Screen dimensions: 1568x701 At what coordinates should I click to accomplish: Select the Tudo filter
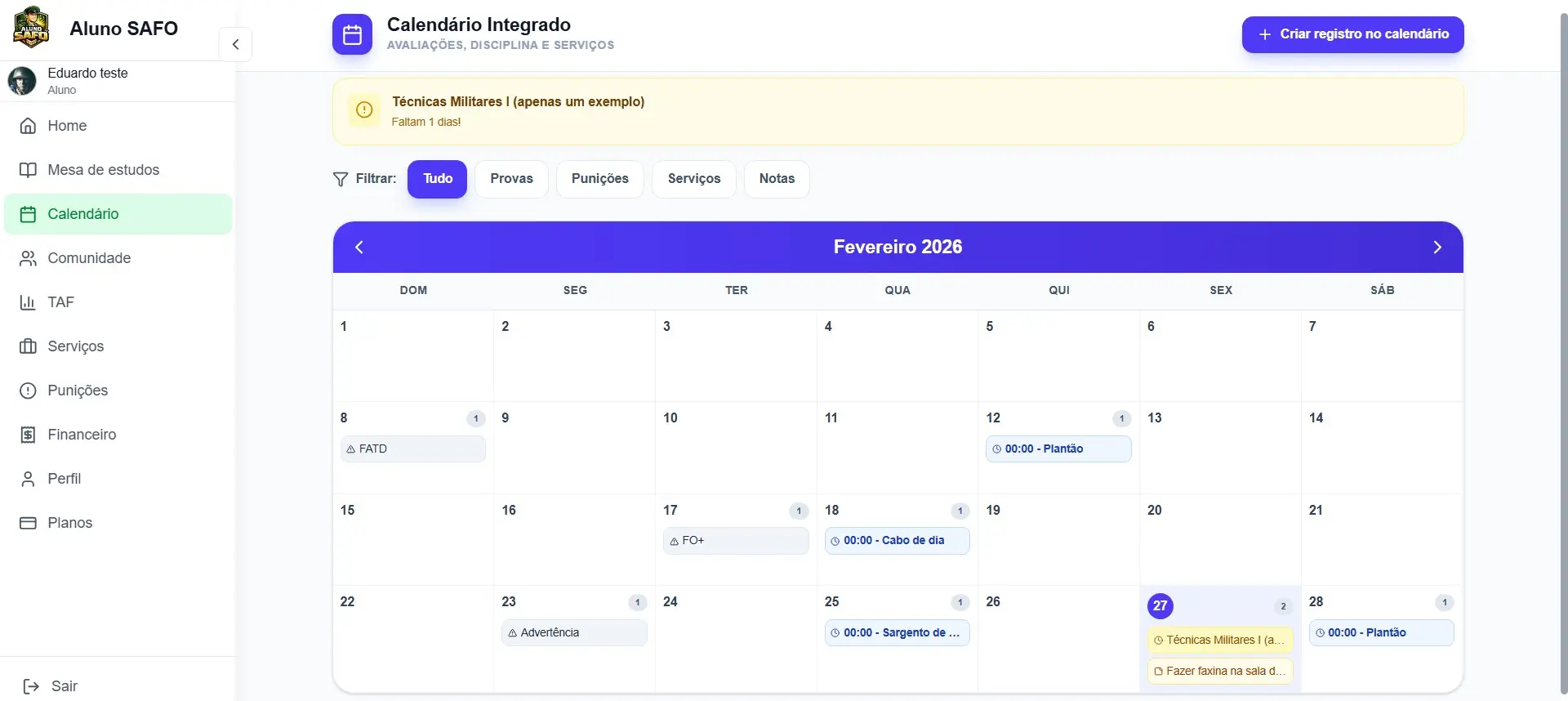[437, 179]
